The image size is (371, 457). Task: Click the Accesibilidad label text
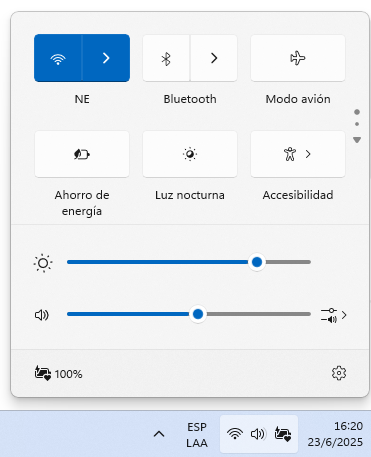point(298,195)
